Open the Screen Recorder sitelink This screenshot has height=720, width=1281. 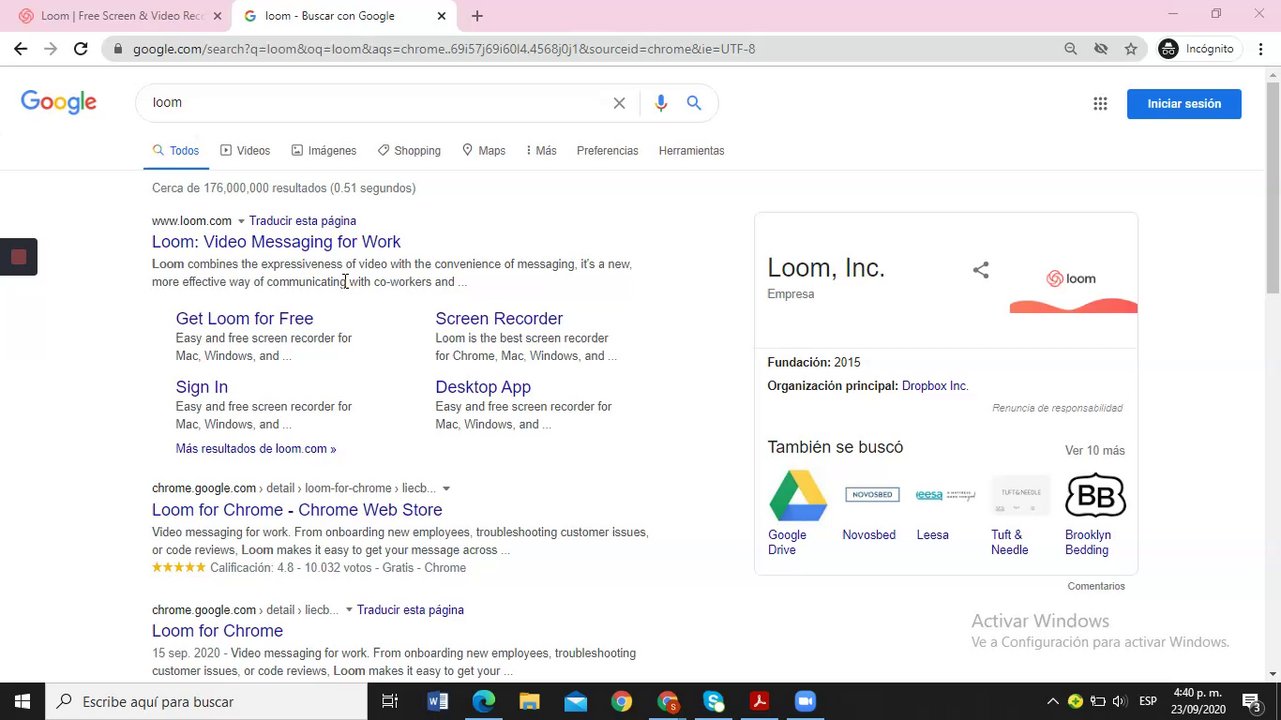(x=499, y=319)
